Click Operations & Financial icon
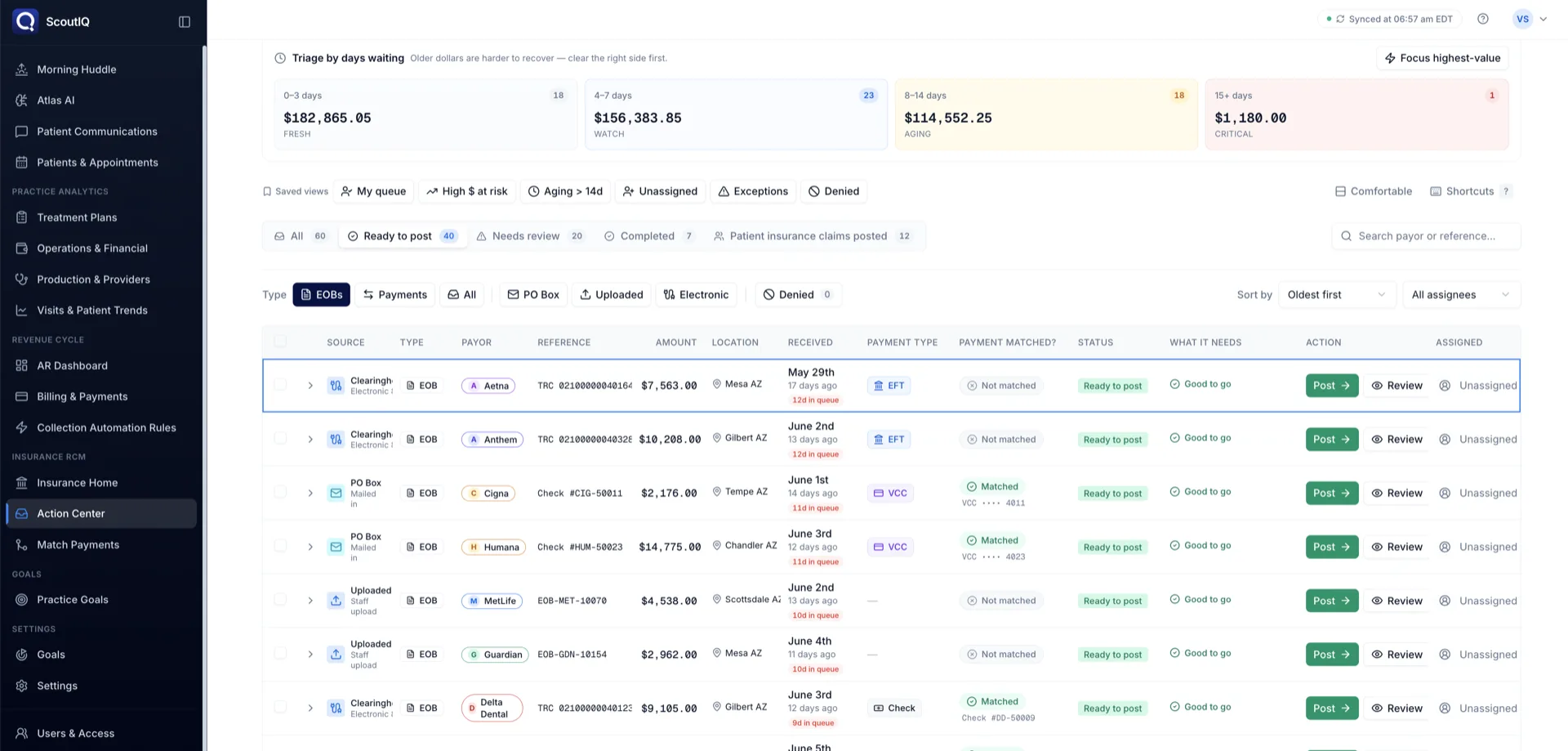 point(22,248)
